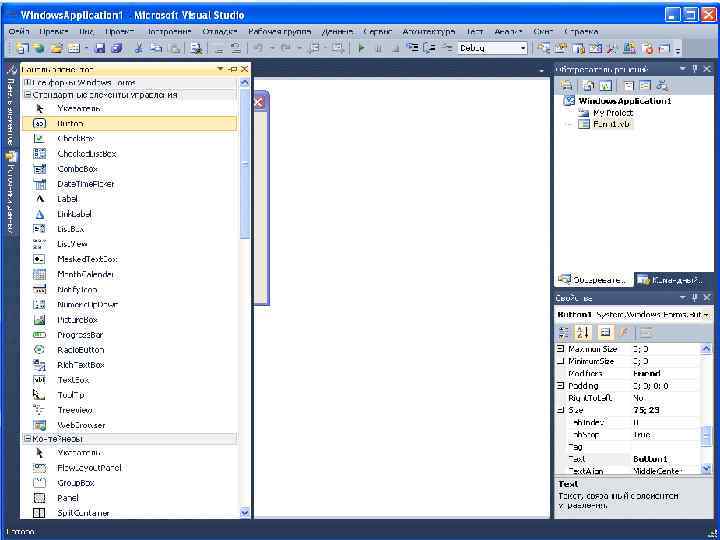Switch Properties window to Events lightning icon
The width and height of the screenshot is (720, 540).
[624, 332]
